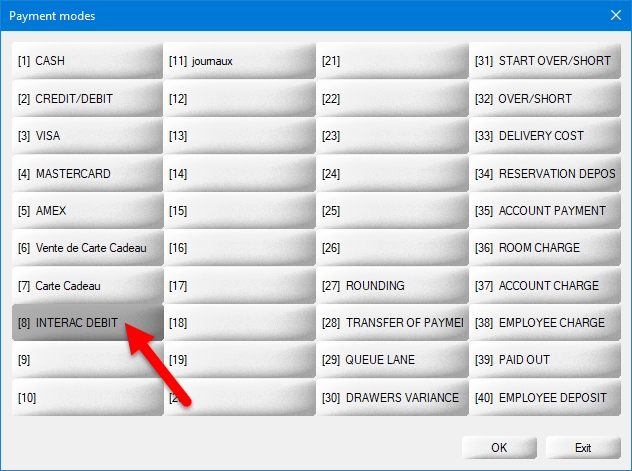Image resolution: width=632 pixels, height=471 pixels.
Task: Pick VISA as payment mode
Action: pos(87,136)
